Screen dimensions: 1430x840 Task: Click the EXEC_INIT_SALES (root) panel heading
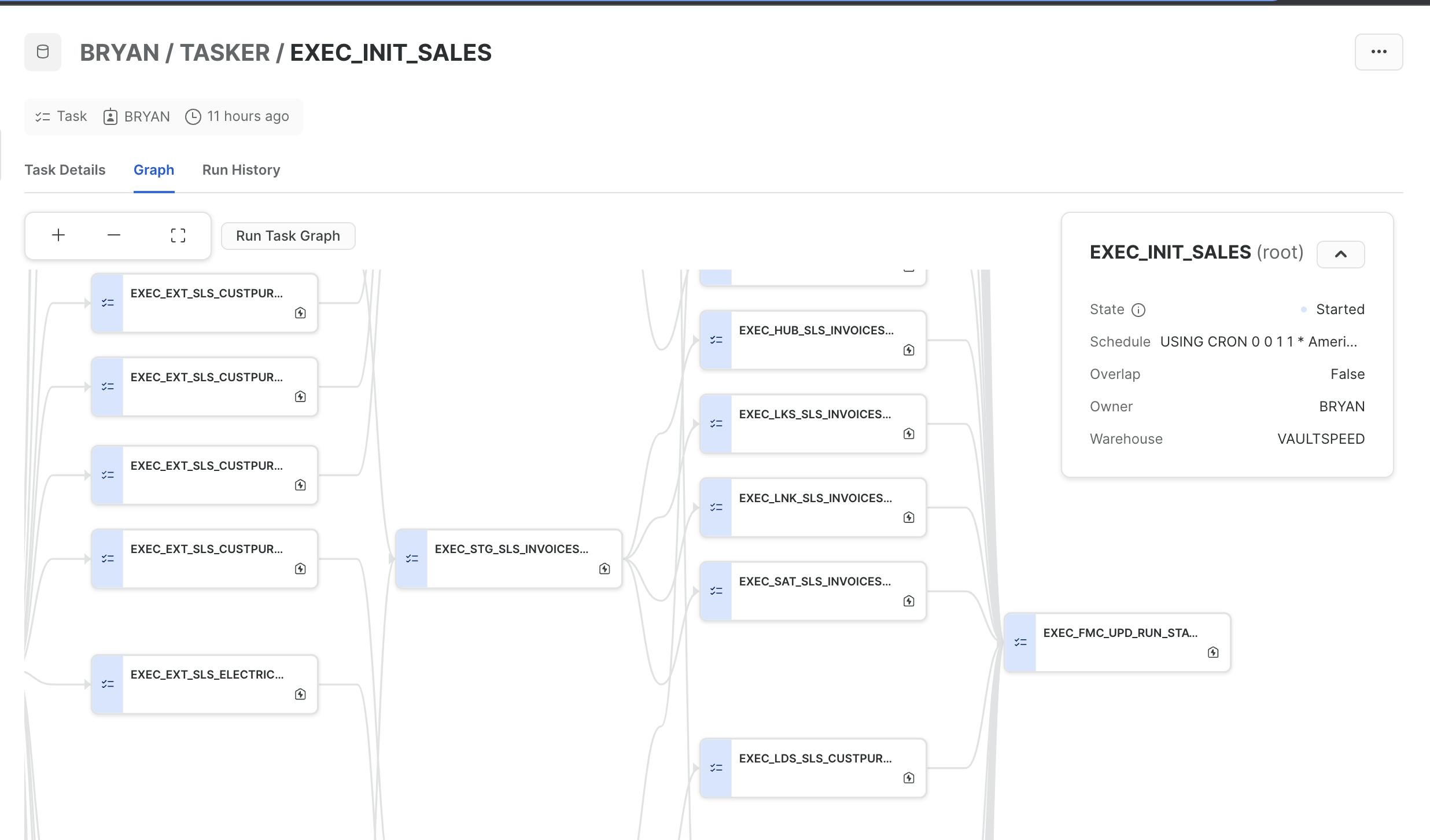tap(1196, 252)
